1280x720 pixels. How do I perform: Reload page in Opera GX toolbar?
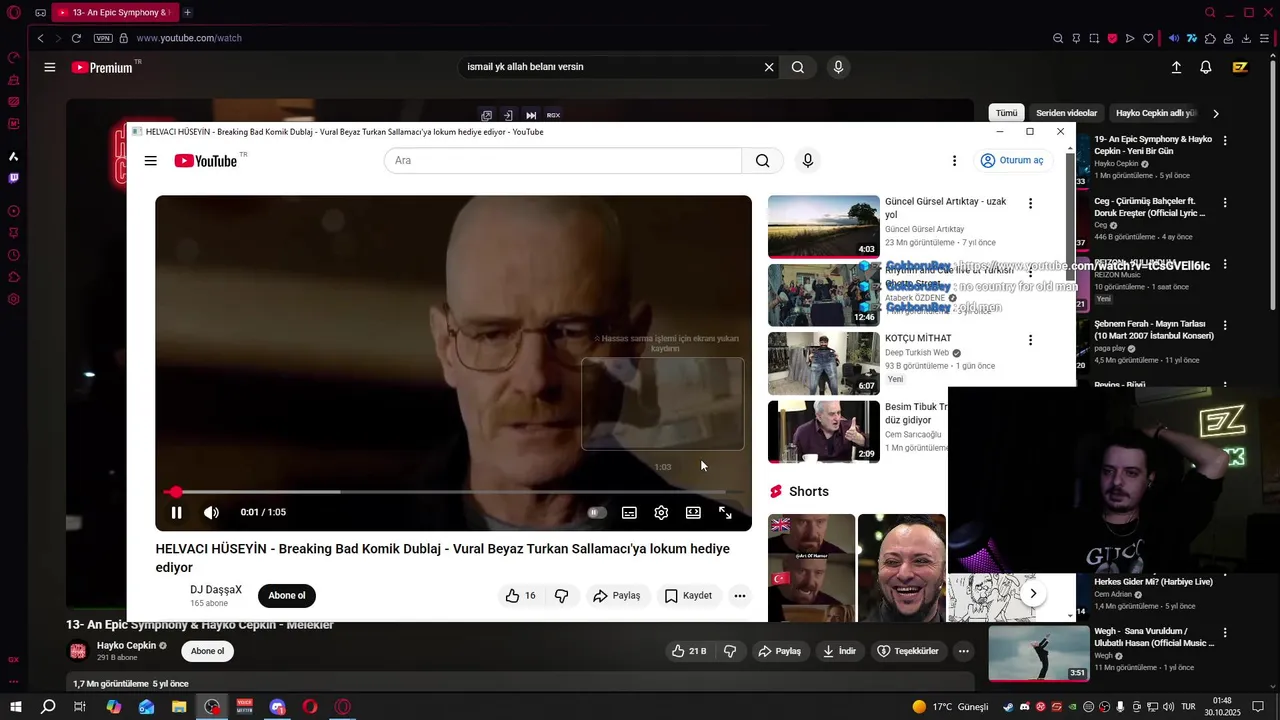tap(76, 38)
